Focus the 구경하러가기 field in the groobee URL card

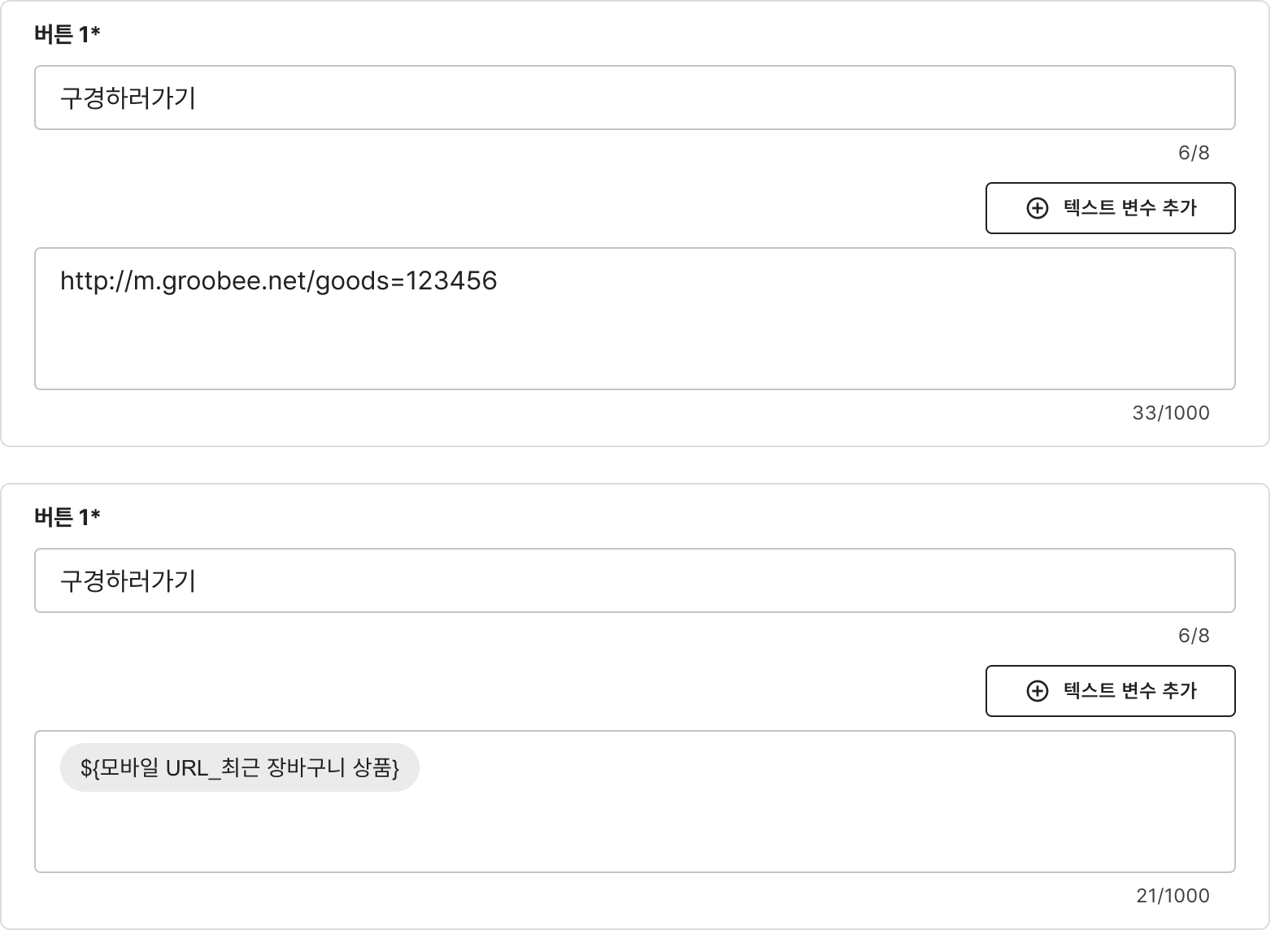click(x=634, y=98)
